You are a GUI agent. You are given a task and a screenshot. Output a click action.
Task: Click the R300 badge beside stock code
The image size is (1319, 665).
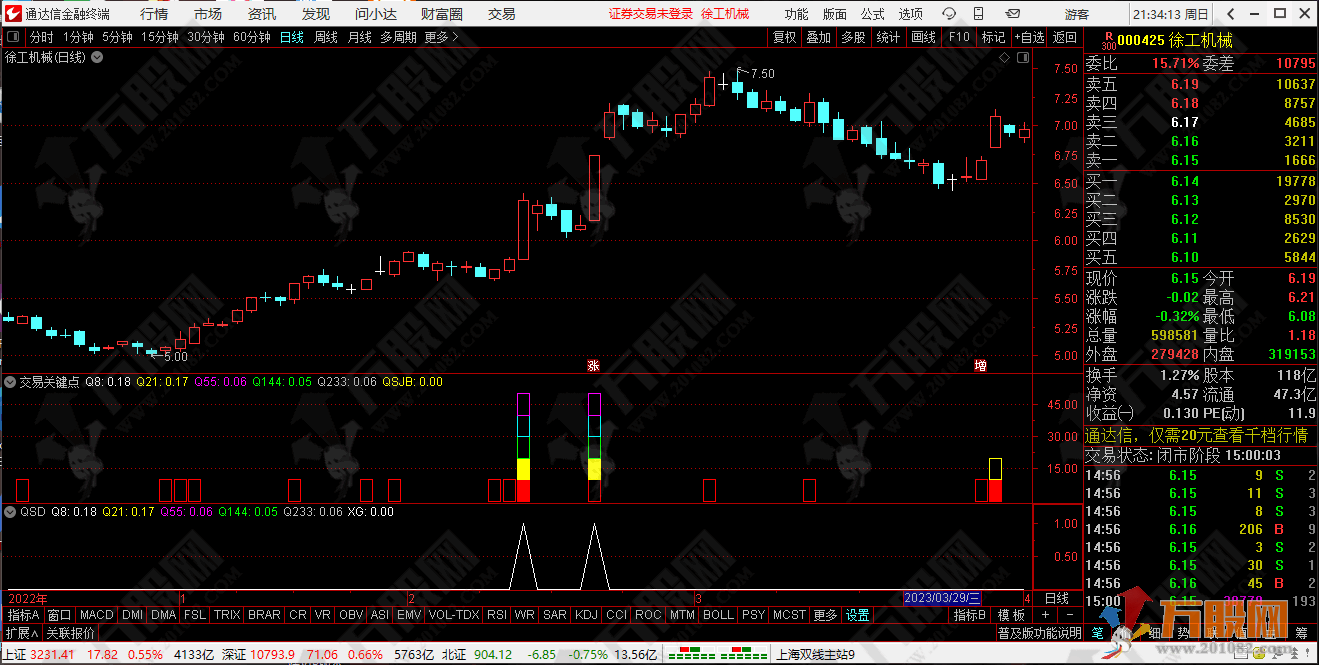click(x=1108, y=41)
